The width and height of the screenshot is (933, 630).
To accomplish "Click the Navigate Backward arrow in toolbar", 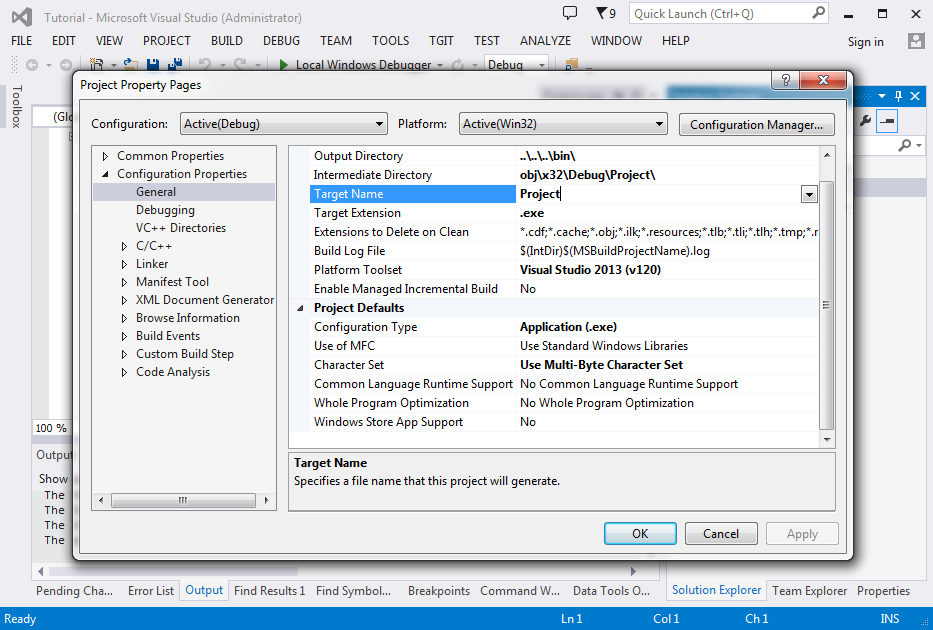I will coord(32,65).
